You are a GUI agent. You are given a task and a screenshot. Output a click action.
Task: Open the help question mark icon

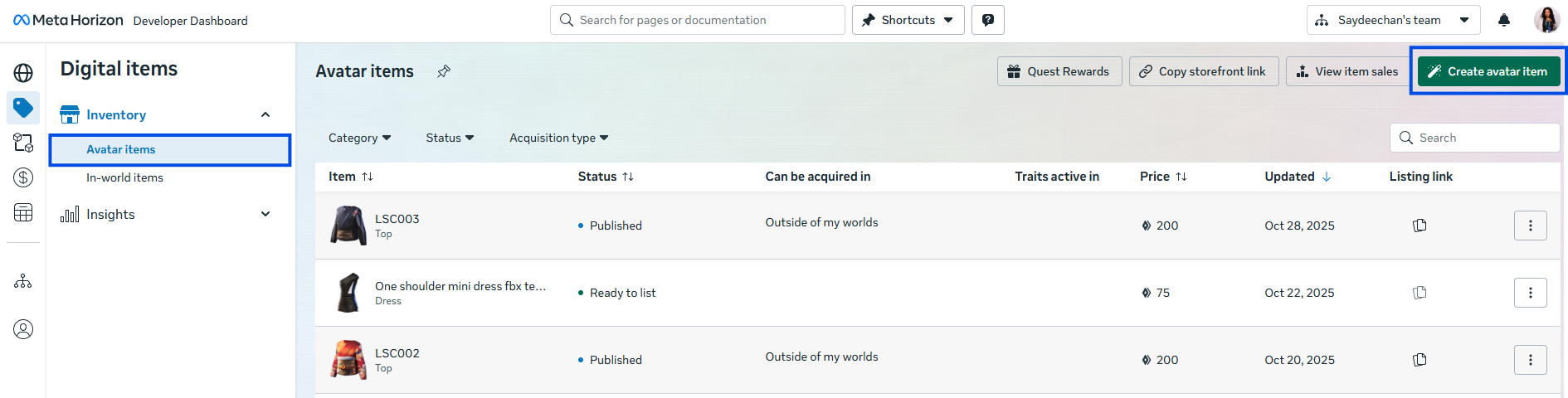point(987,20)
